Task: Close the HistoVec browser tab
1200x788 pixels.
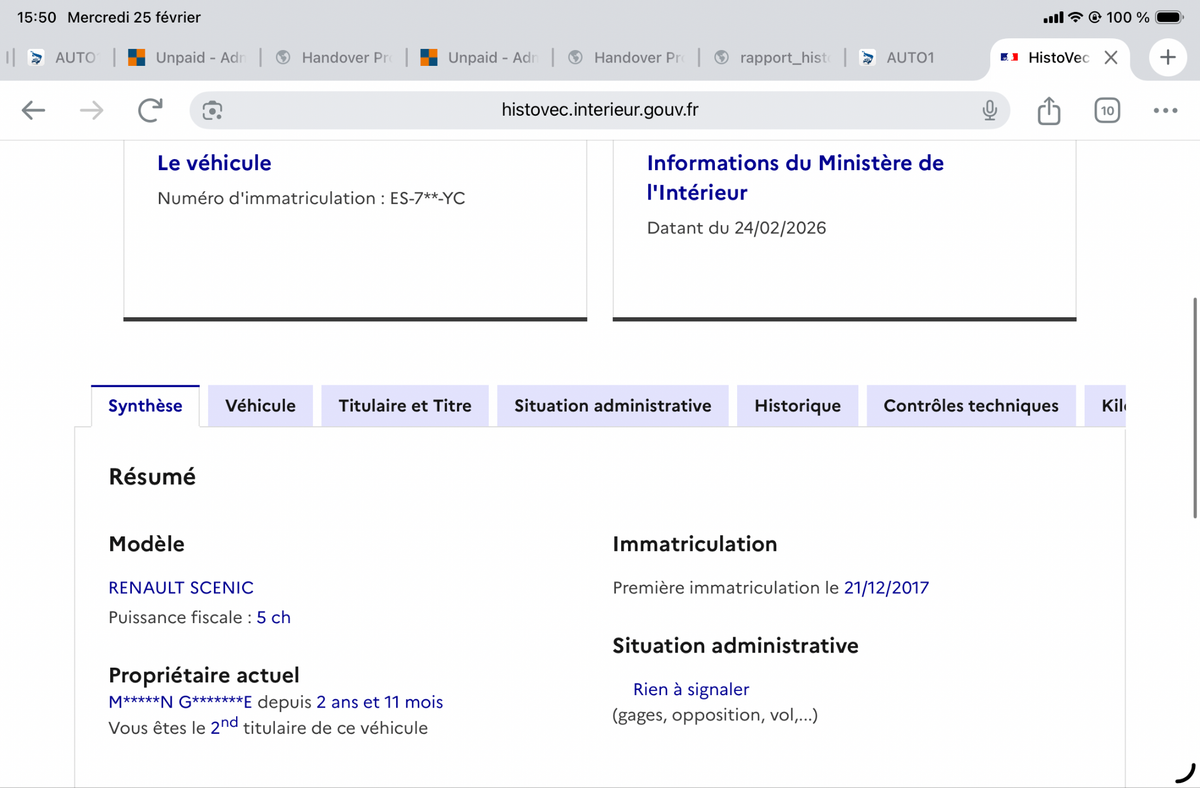Action: coord(1110,57)
